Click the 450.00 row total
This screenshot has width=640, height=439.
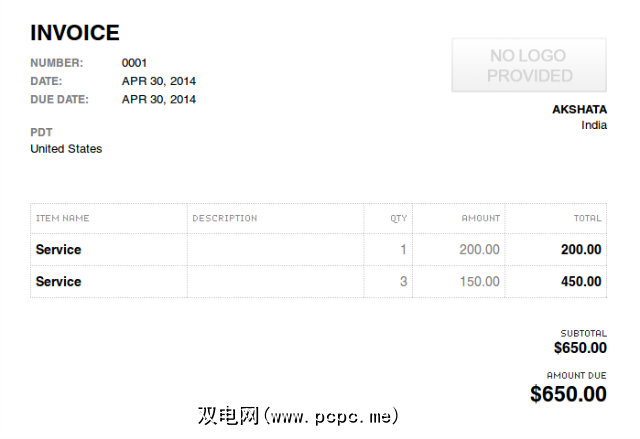(581, 281)
